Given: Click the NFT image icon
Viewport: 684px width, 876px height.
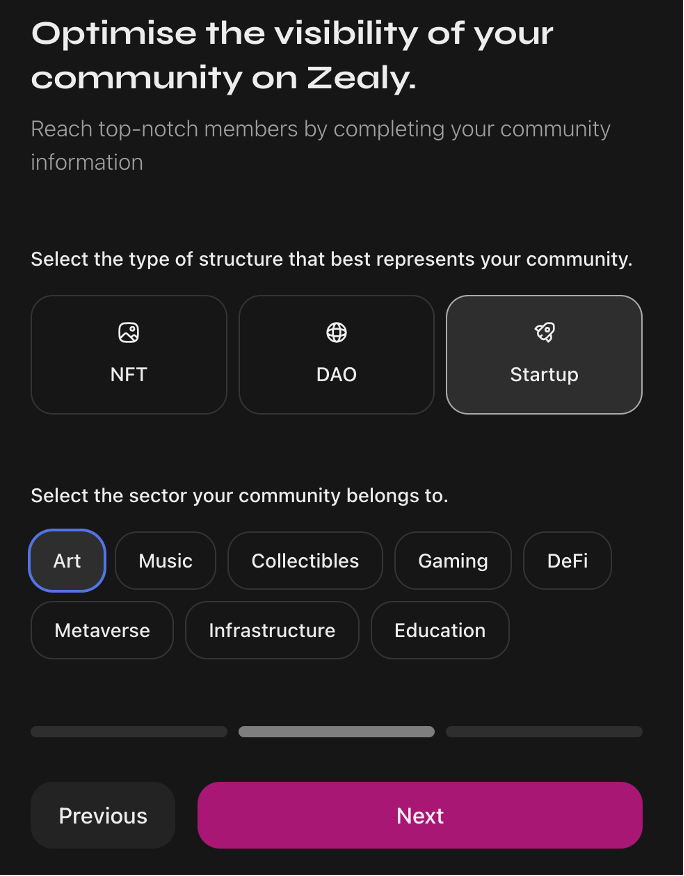Looking at the screenshot, I should (x=128, y=333).
